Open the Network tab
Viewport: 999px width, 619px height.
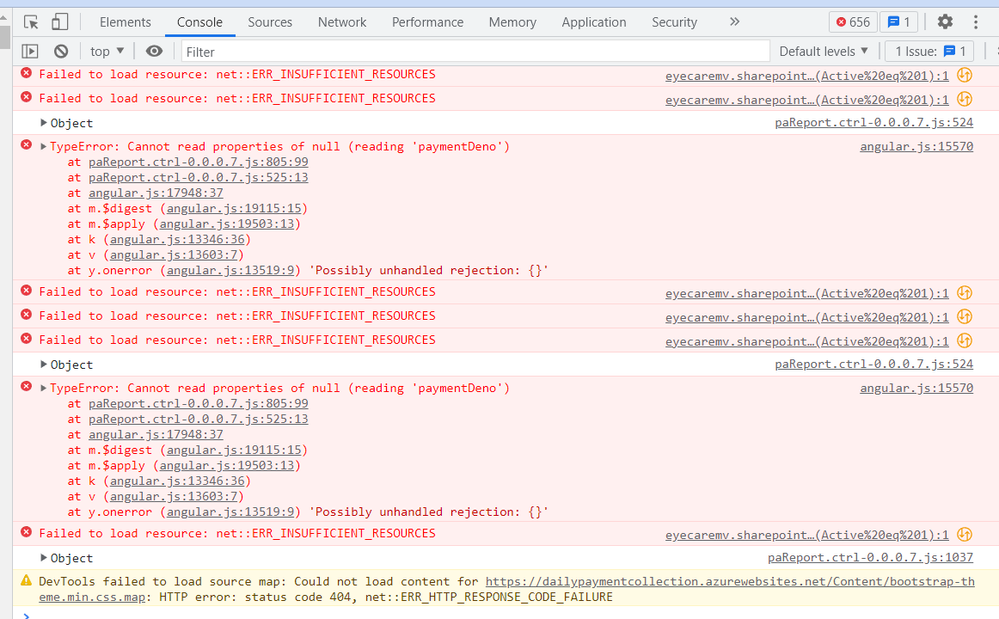click(x=342, y=22)
